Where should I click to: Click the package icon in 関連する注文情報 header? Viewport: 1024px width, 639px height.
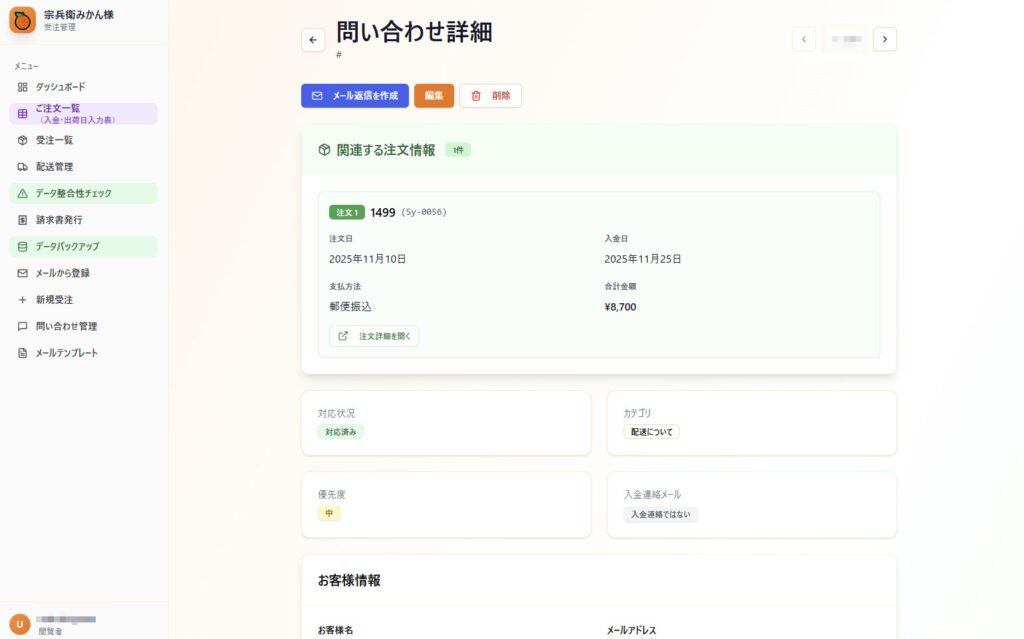tap(324, 149)
